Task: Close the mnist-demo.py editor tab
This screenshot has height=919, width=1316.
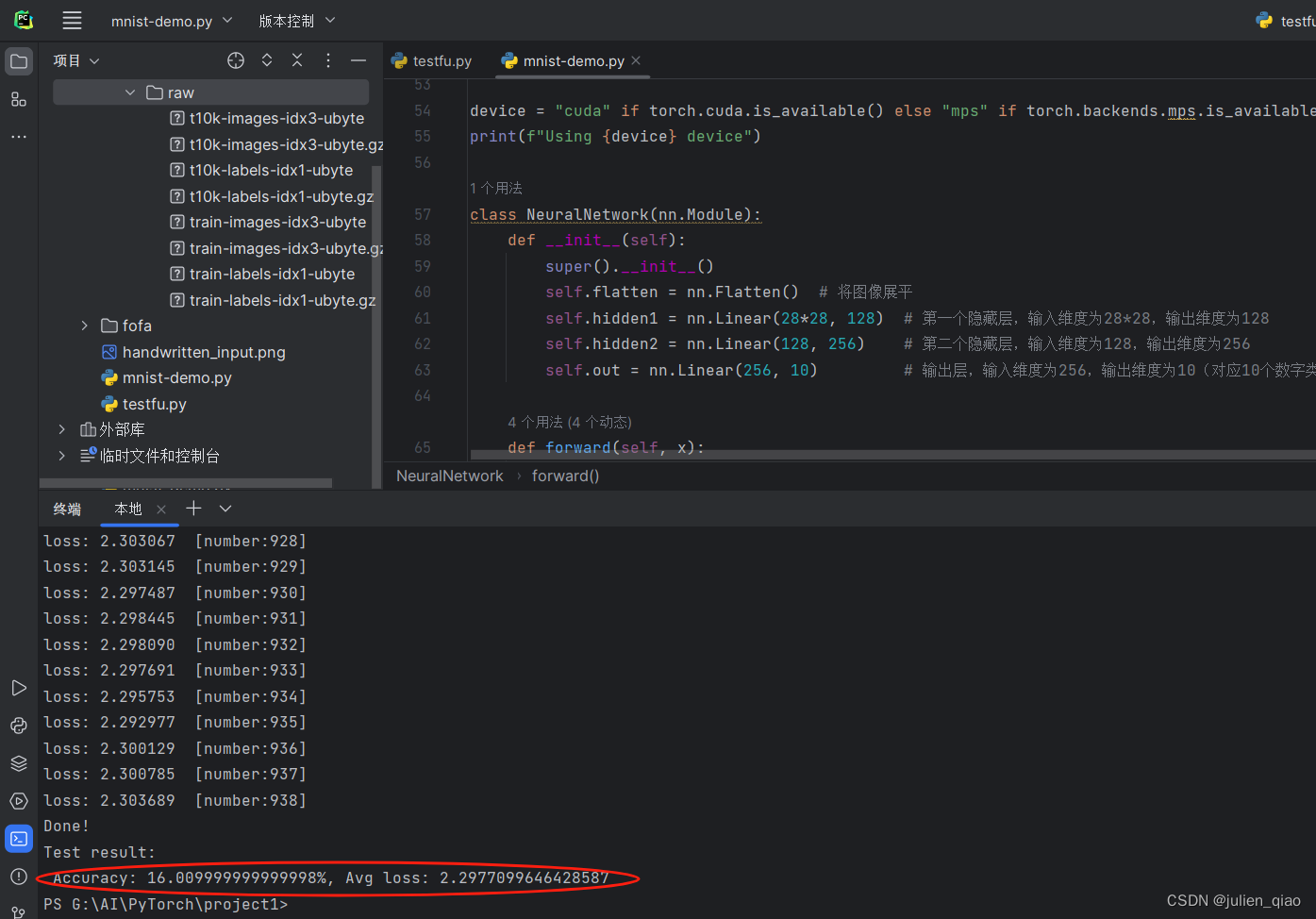Action: tap(636, 60)
